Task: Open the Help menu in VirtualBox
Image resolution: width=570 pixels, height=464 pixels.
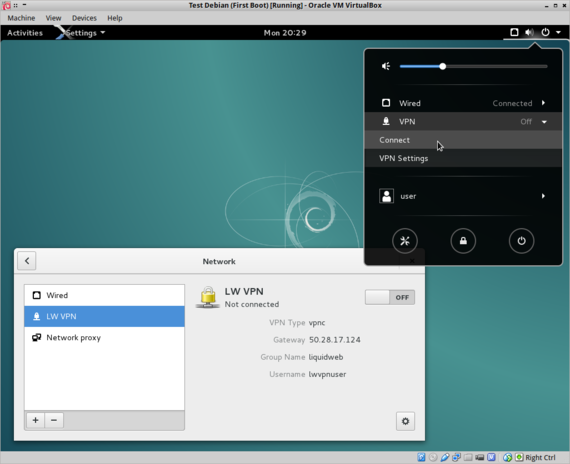Action: 115,18
